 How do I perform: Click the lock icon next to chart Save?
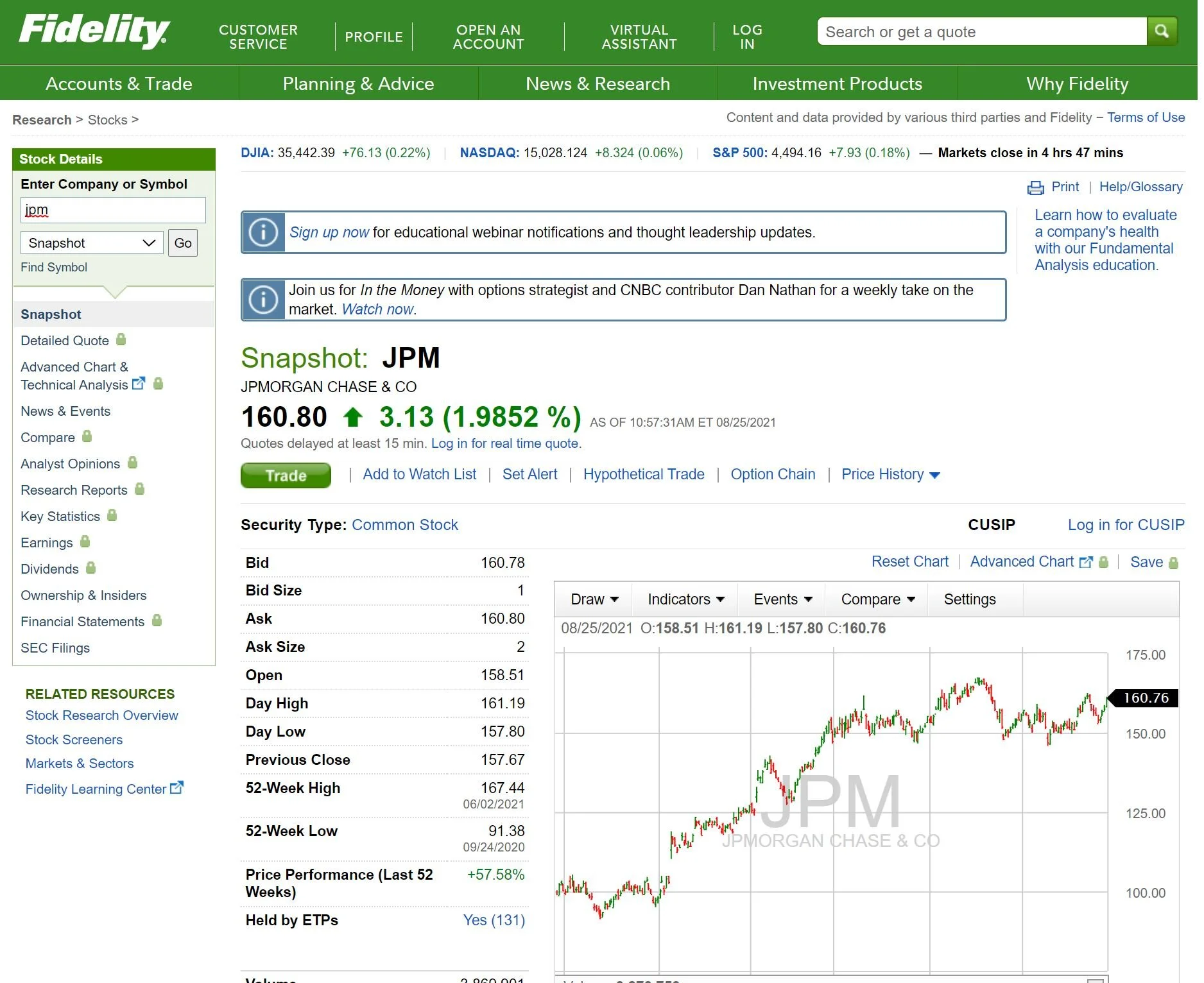(1173, 563)
